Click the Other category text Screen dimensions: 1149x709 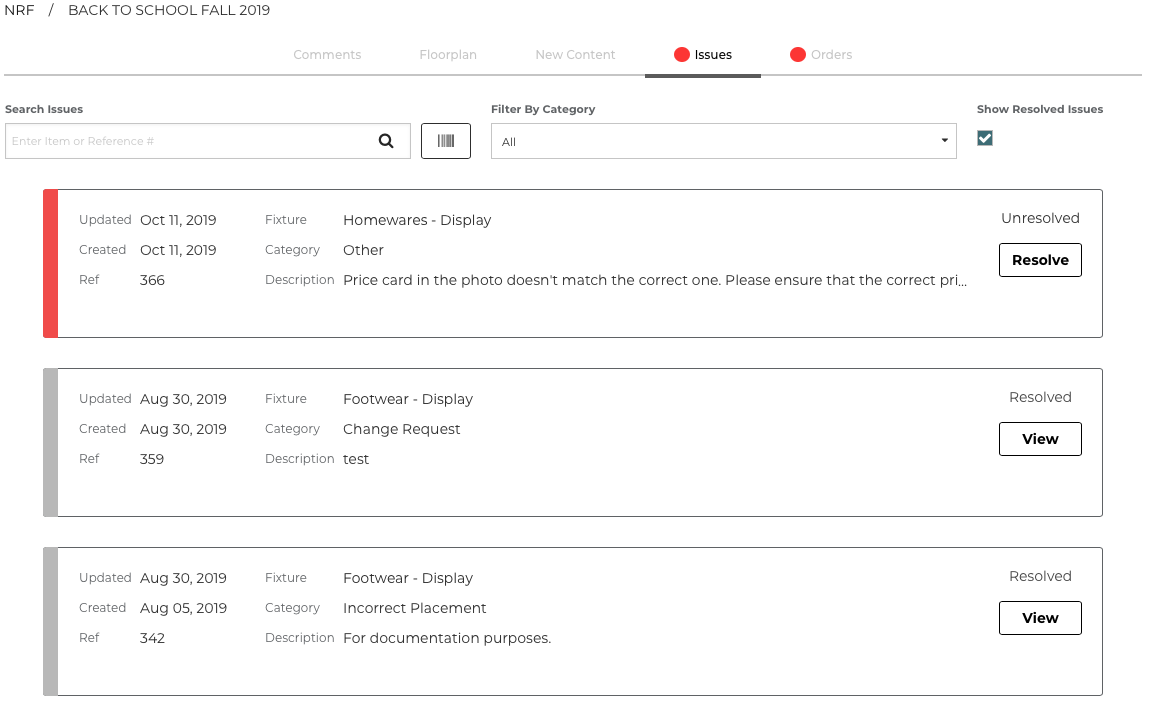(x=363, y=250)
